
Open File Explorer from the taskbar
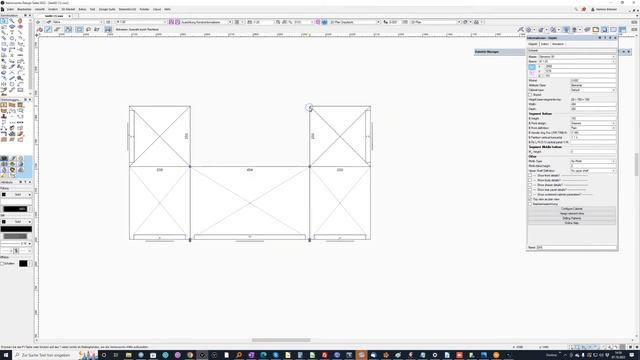(129, 355)
